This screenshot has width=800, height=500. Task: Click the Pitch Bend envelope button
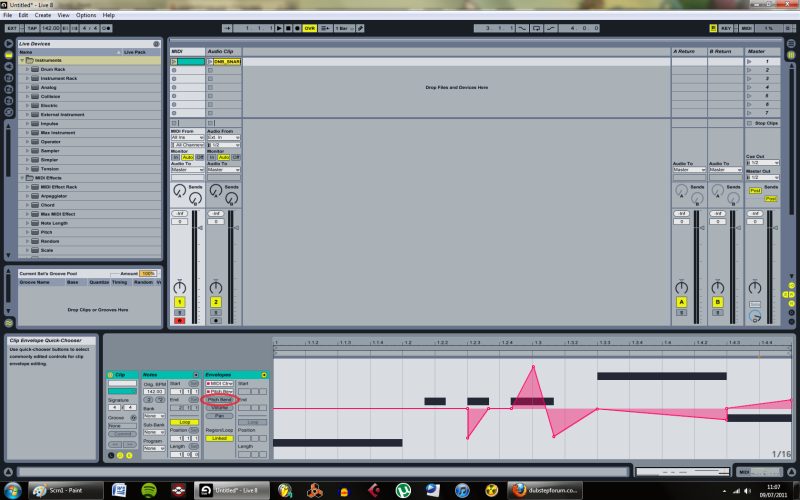(x=219, y=399)
